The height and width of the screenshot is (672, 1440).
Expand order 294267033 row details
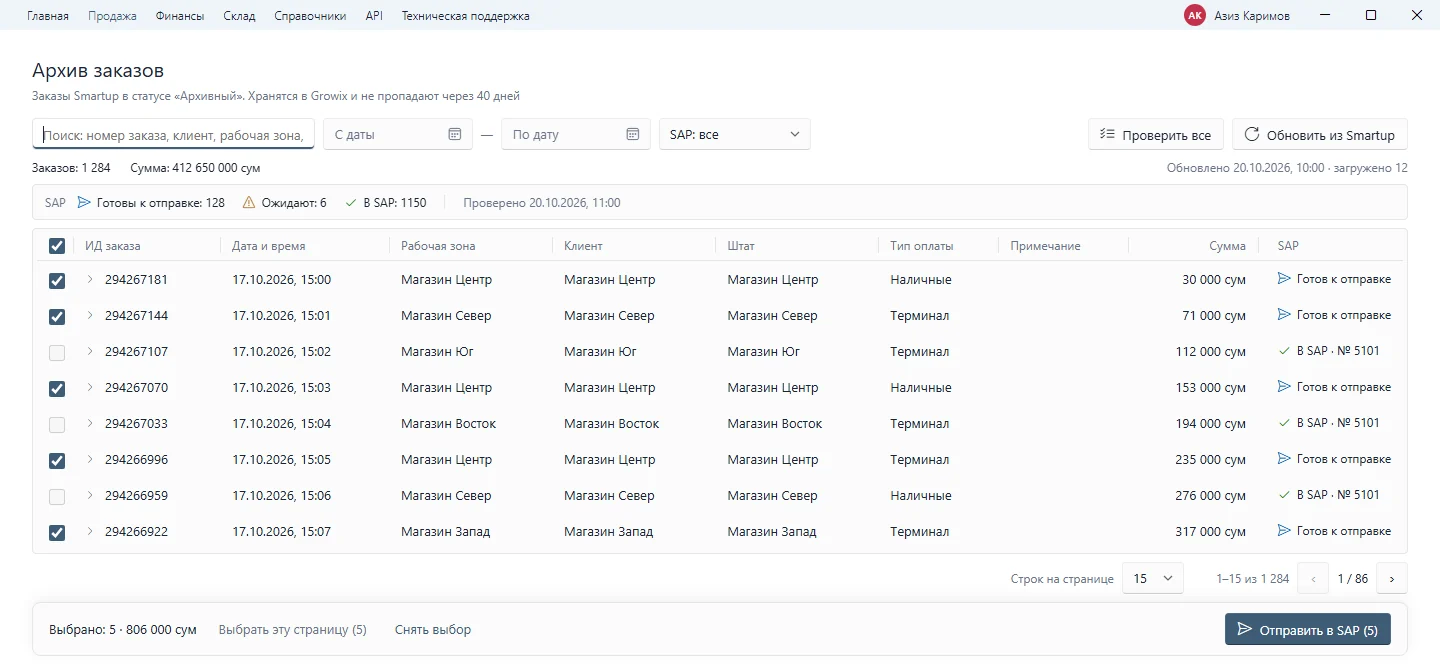(x=89, y=423)
